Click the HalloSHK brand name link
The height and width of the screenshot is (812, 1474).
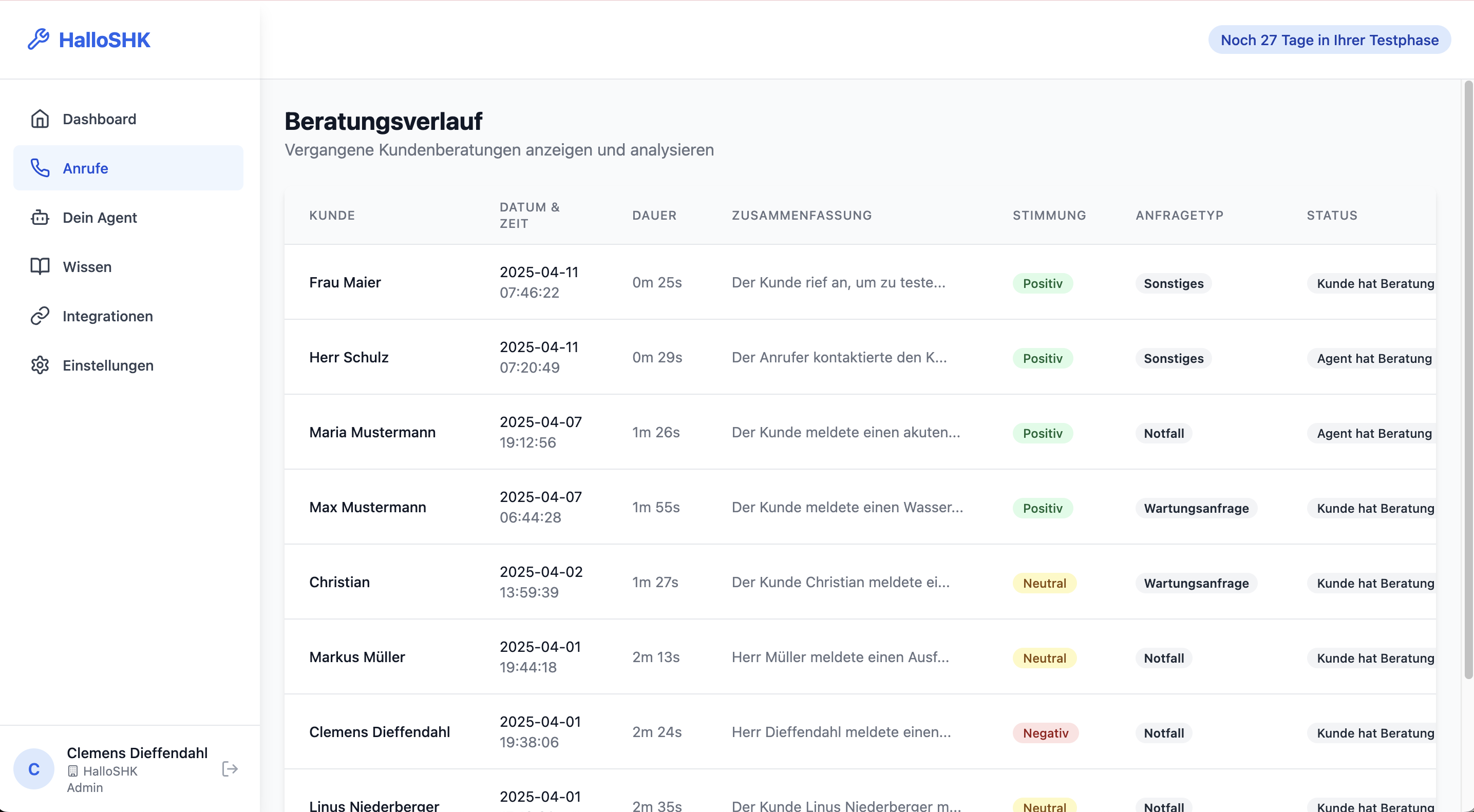point(105,40)
